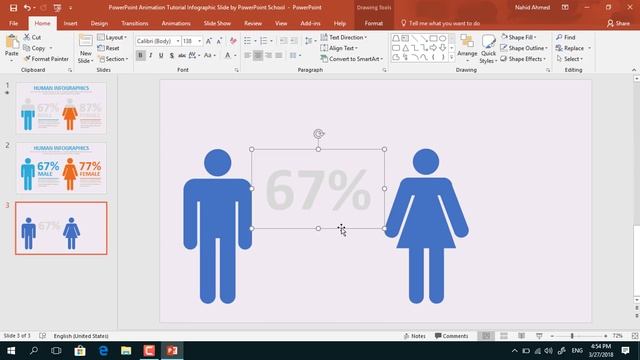Open Windows Start menu
This screenshot has height=360, width=640.
click(x=11, y=351)
